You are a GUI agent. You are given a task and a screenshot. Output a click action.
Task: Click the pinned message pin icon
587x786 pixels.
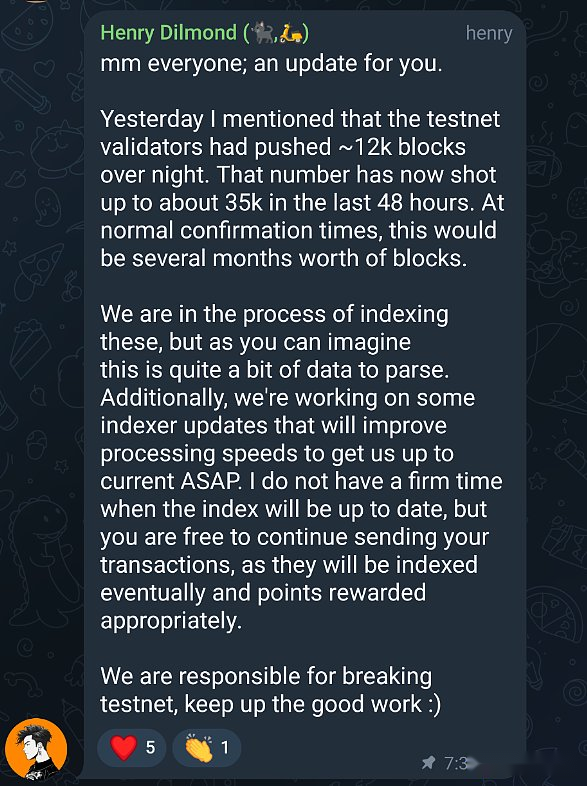(x=428, y=763)
